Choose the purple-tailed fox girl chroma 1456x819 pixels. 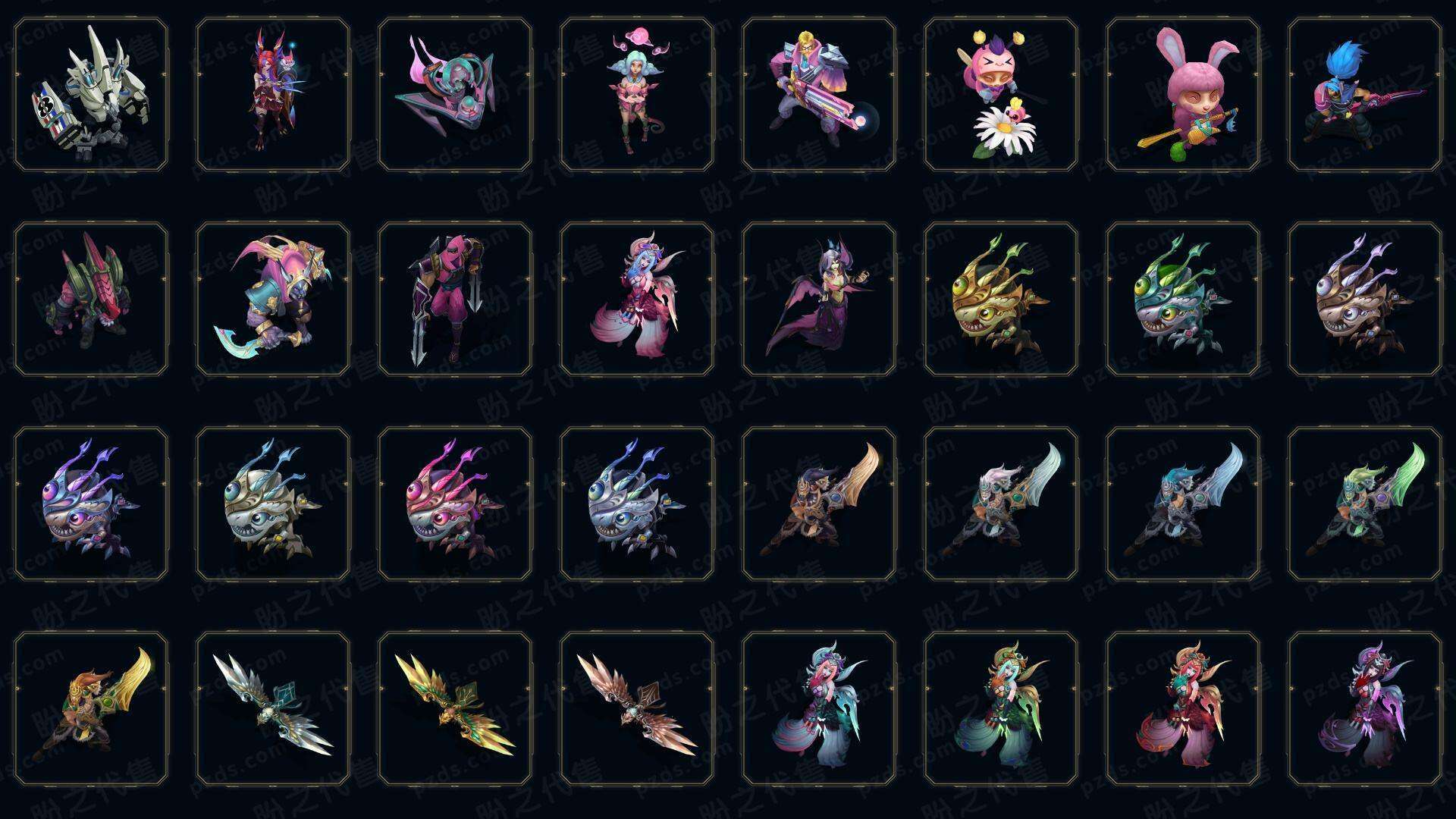point(1365,708)
